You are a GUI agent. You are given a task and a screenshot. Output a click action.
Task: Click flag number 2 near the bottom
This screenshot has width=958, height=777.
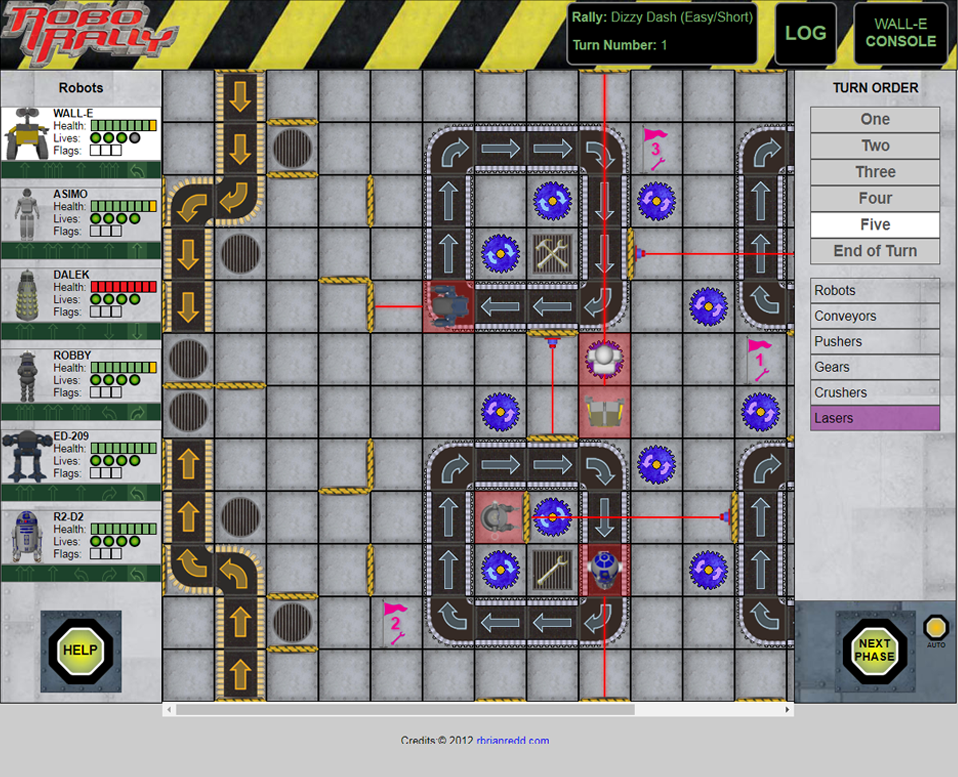[x=394, y=622]
